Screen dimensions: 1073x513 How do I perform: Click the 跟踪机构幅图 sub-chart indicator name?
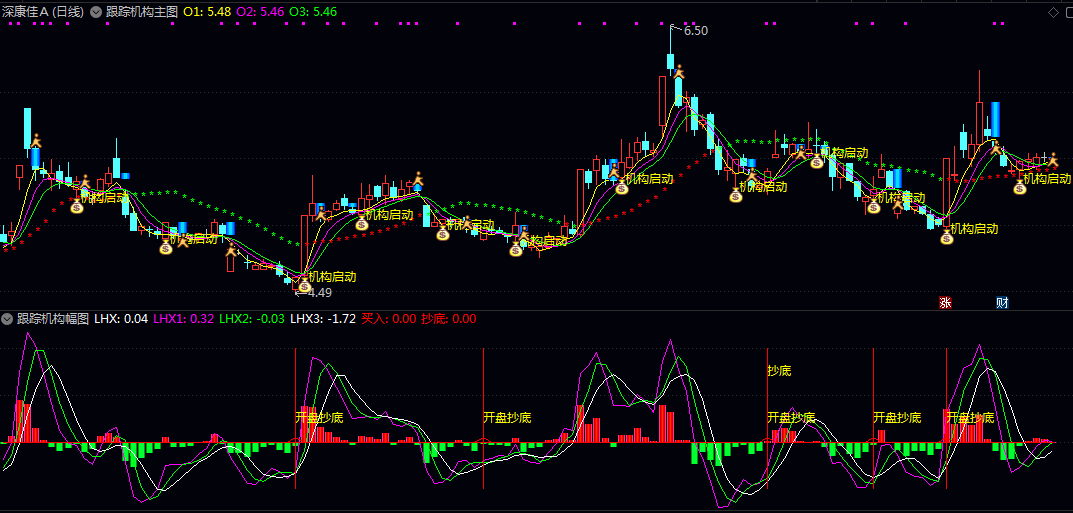(x=53, y=319)
